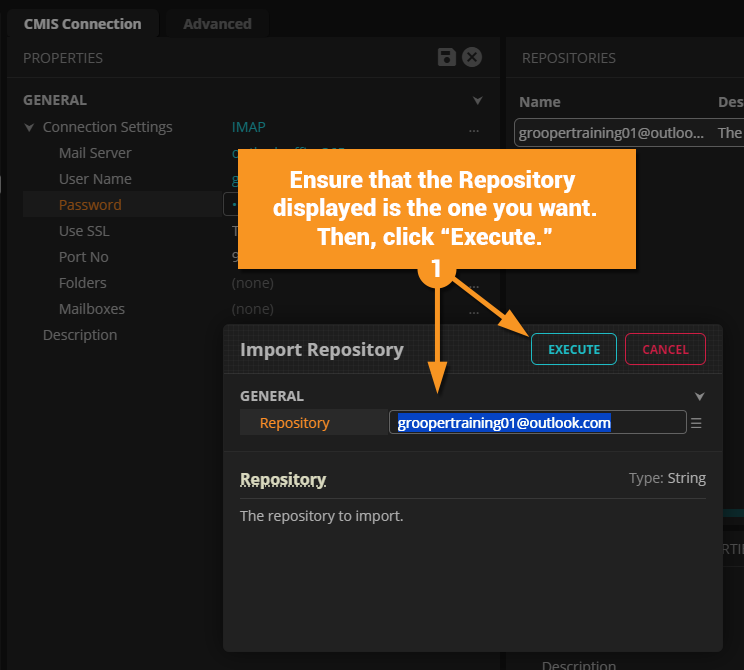The image size is (744, 670).
Task: Collapse GENERAL section in Import Repository
Action: tap(700, 397)
